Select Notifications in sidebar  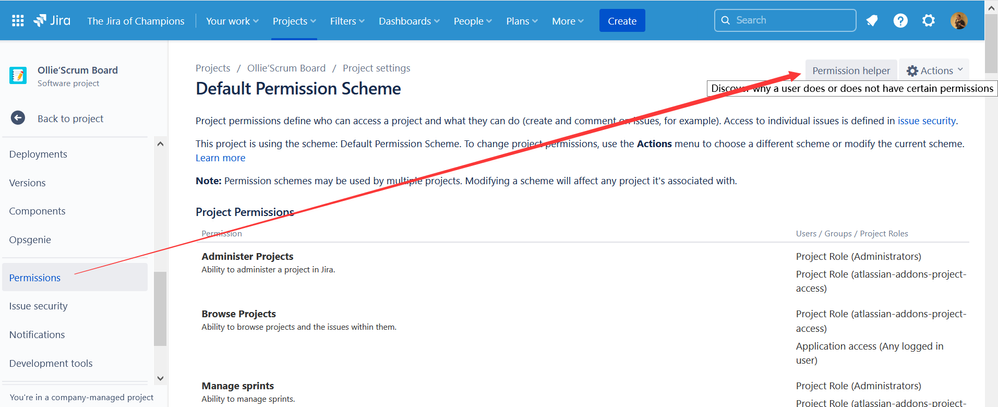point(37,334)
